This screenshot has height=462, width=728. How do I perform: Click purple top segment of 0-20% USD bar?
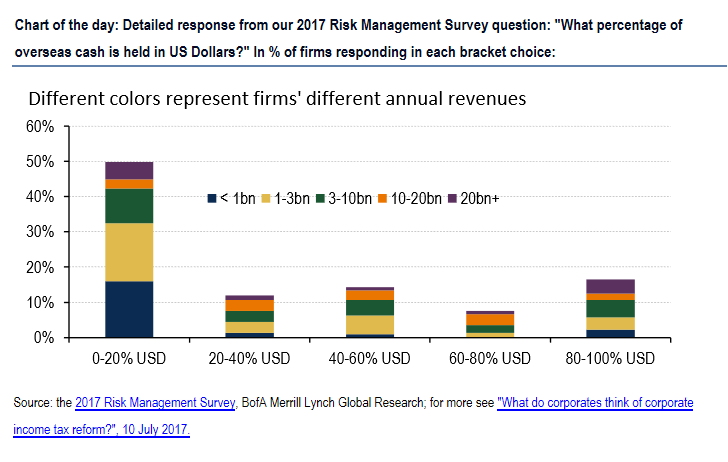click(129, 170)
